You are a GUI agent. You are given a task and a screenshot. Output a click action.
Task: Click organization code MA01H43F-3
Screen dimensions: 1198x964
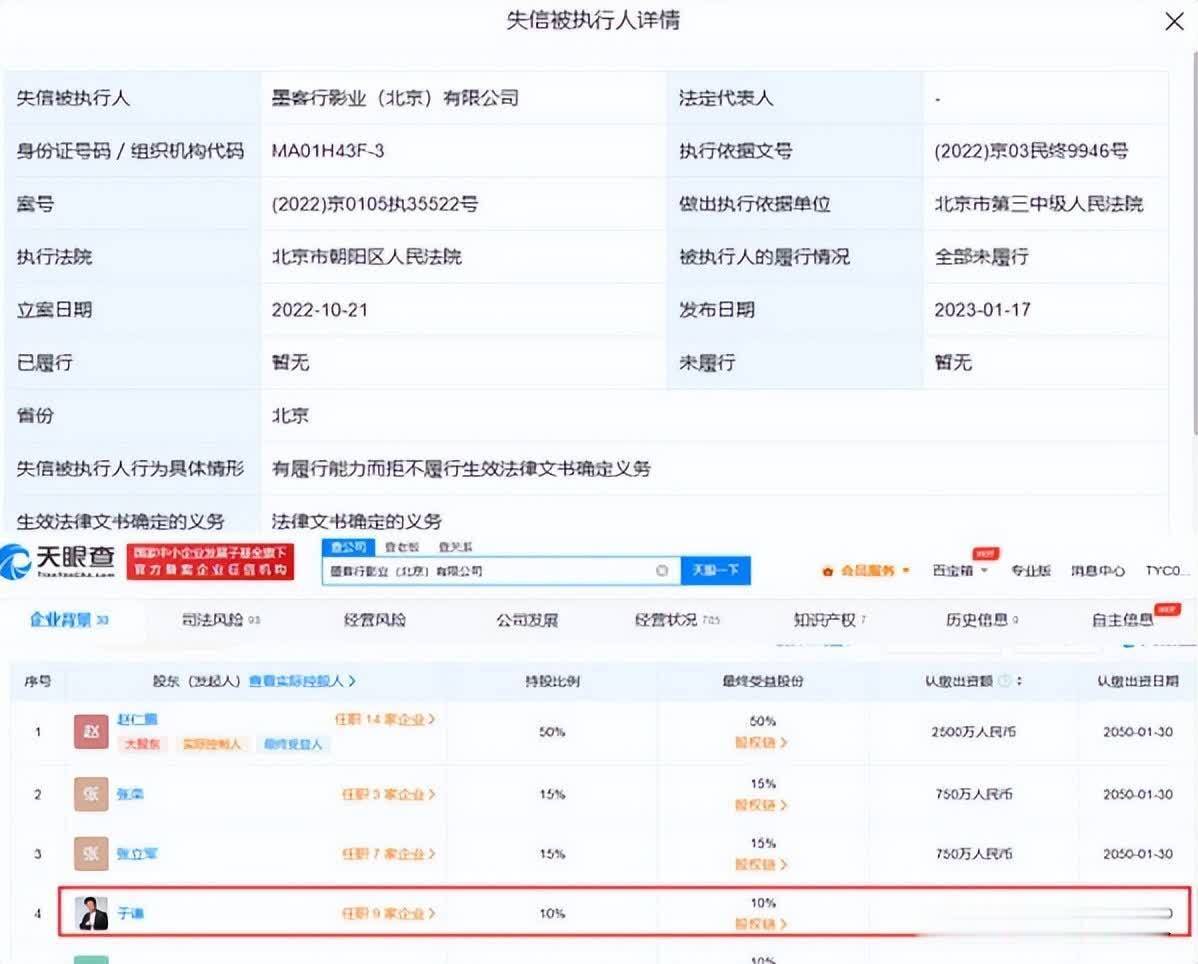point(328,151)
